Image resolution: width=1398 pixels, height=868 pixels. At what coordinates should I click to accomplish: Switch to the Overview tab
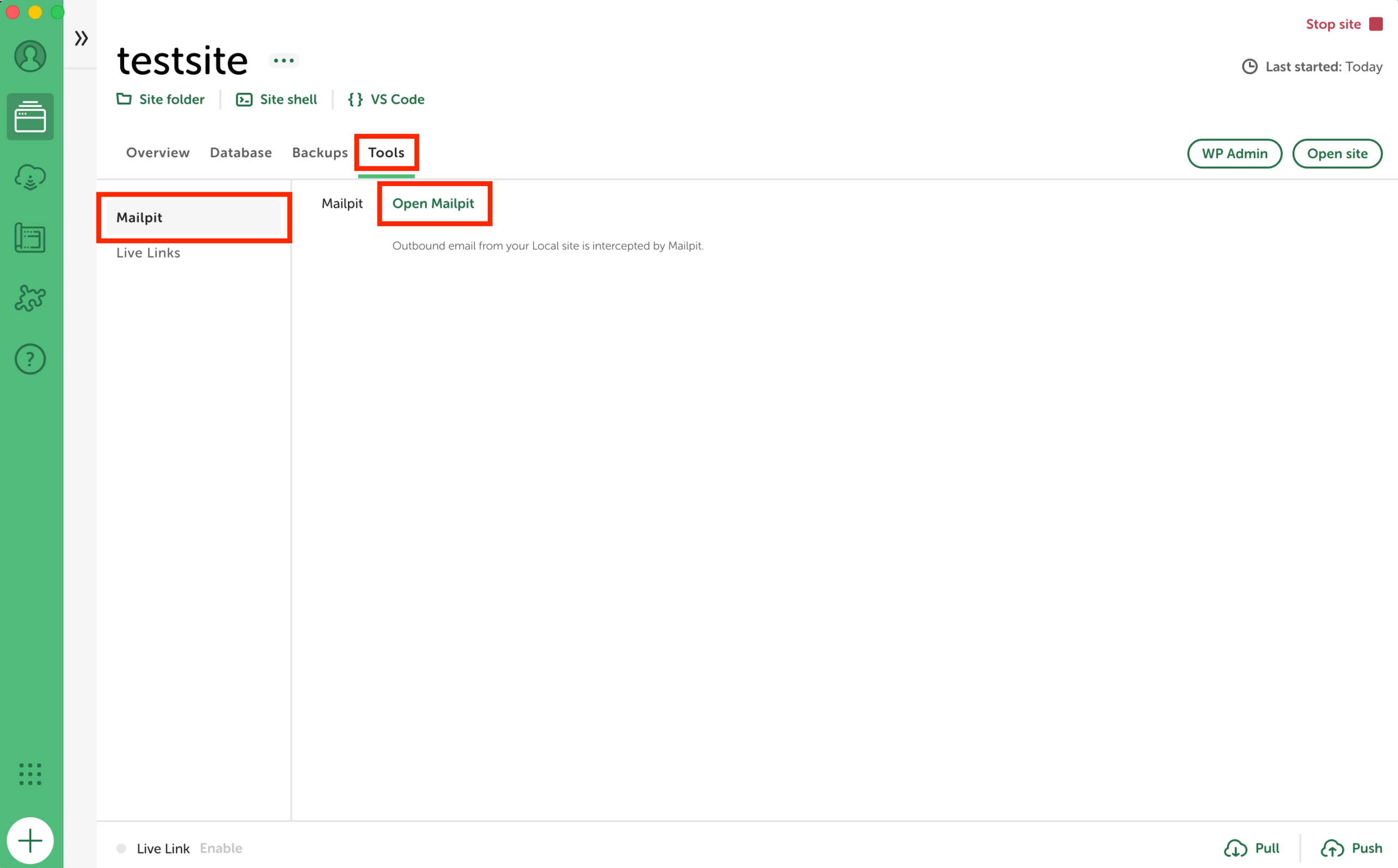pyautogui.click(x=158, y=153)
